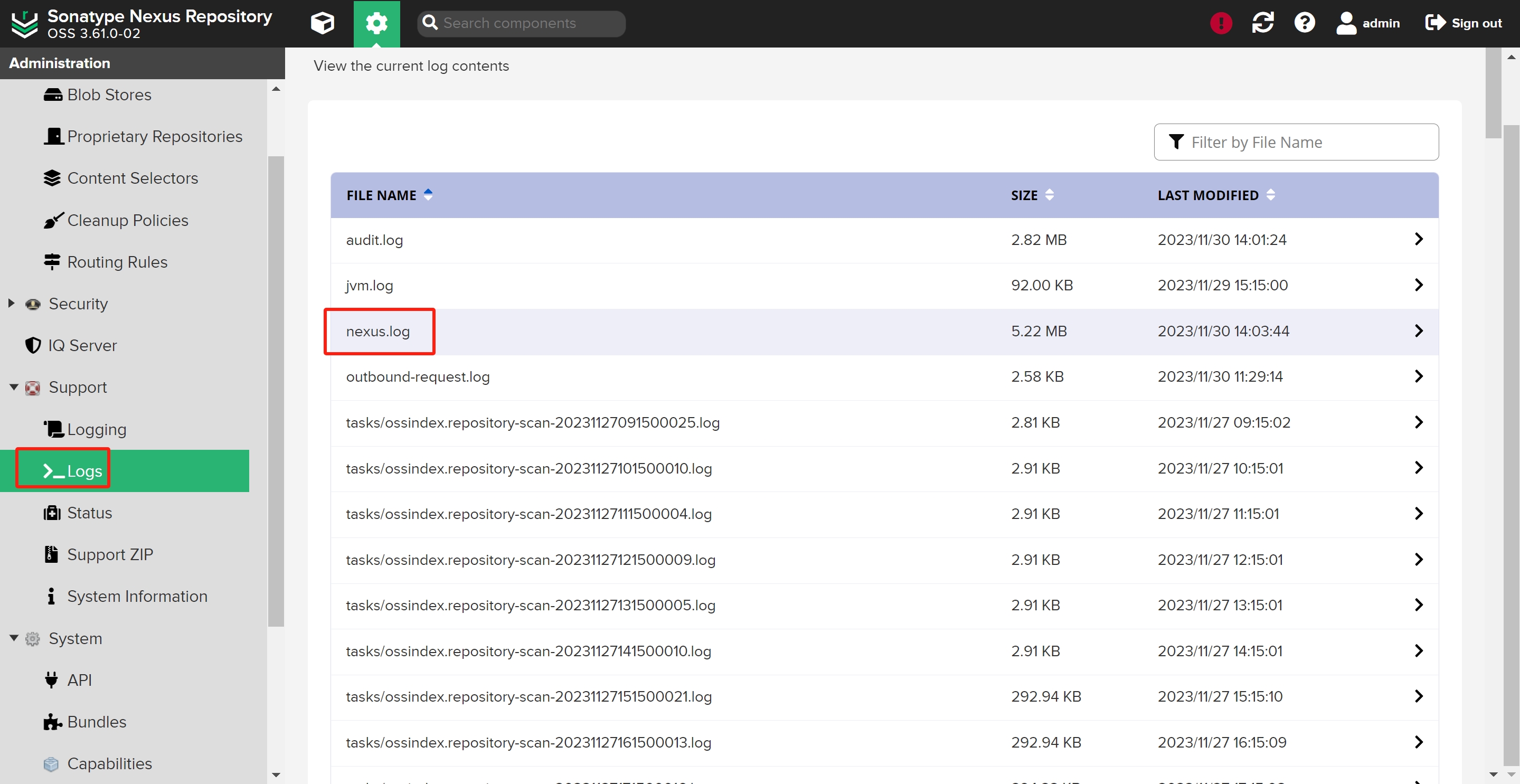This screenshot has height=784, width=1520.
Task: Select System Information in the sidebar
Action: [137, 597]
